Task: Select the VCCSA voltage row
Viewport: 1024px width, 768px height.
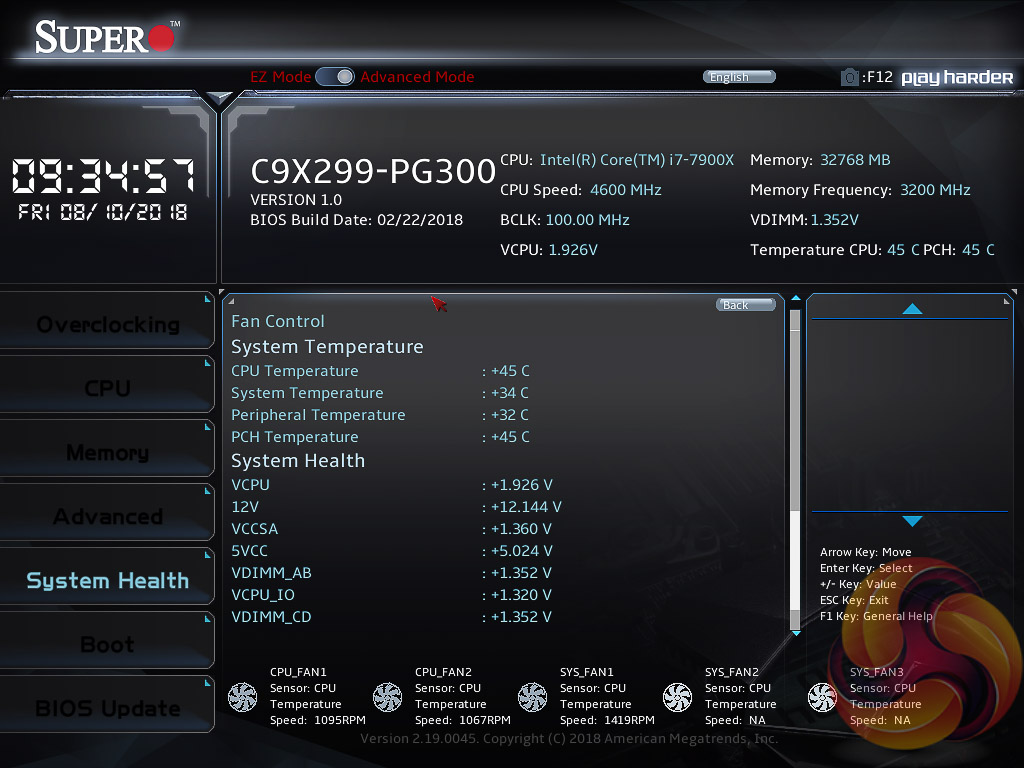Action: tap(392, 529)
